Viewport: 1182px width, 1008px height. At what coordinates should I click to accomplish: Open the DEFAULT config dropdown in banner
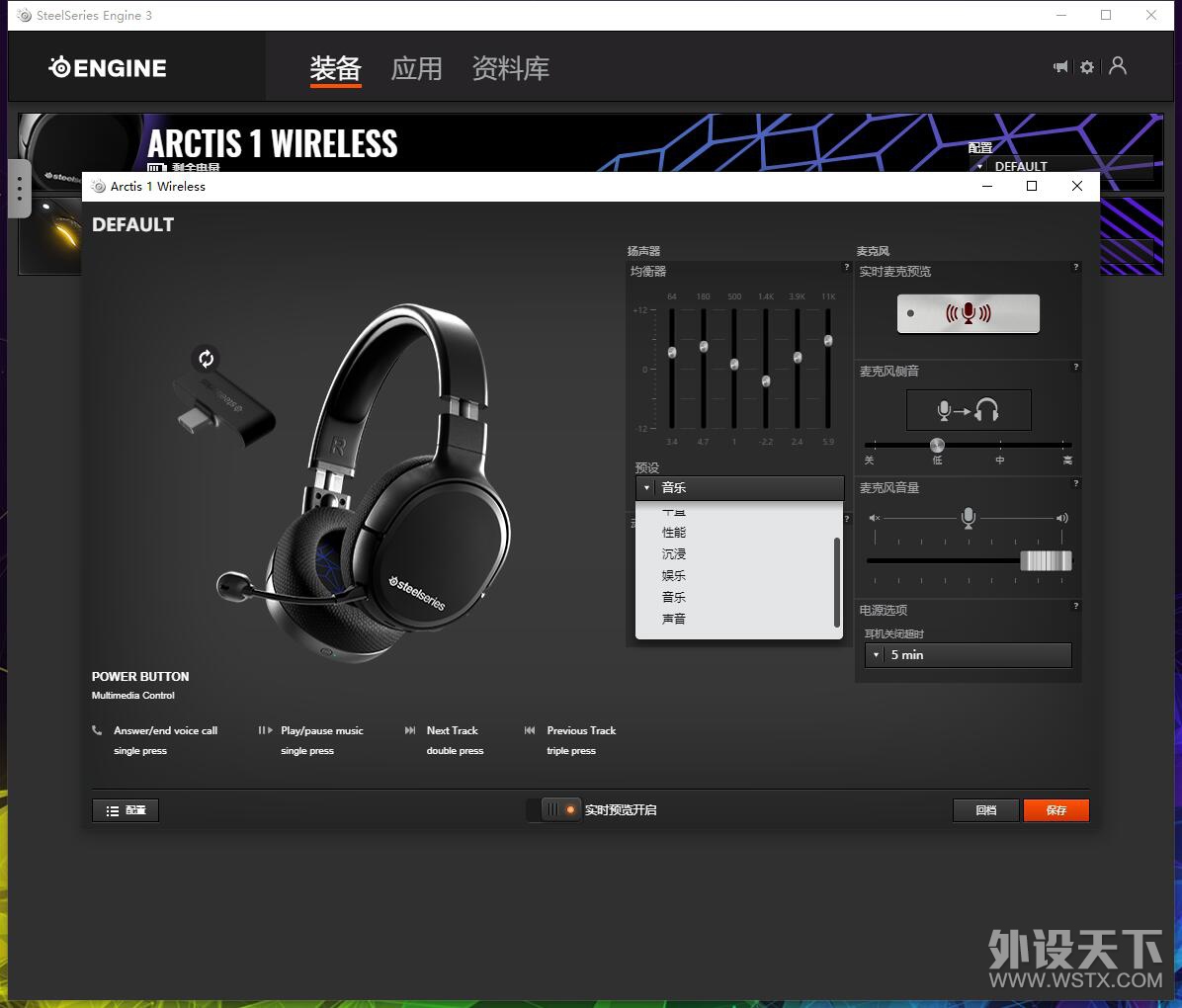[1062, 167]
